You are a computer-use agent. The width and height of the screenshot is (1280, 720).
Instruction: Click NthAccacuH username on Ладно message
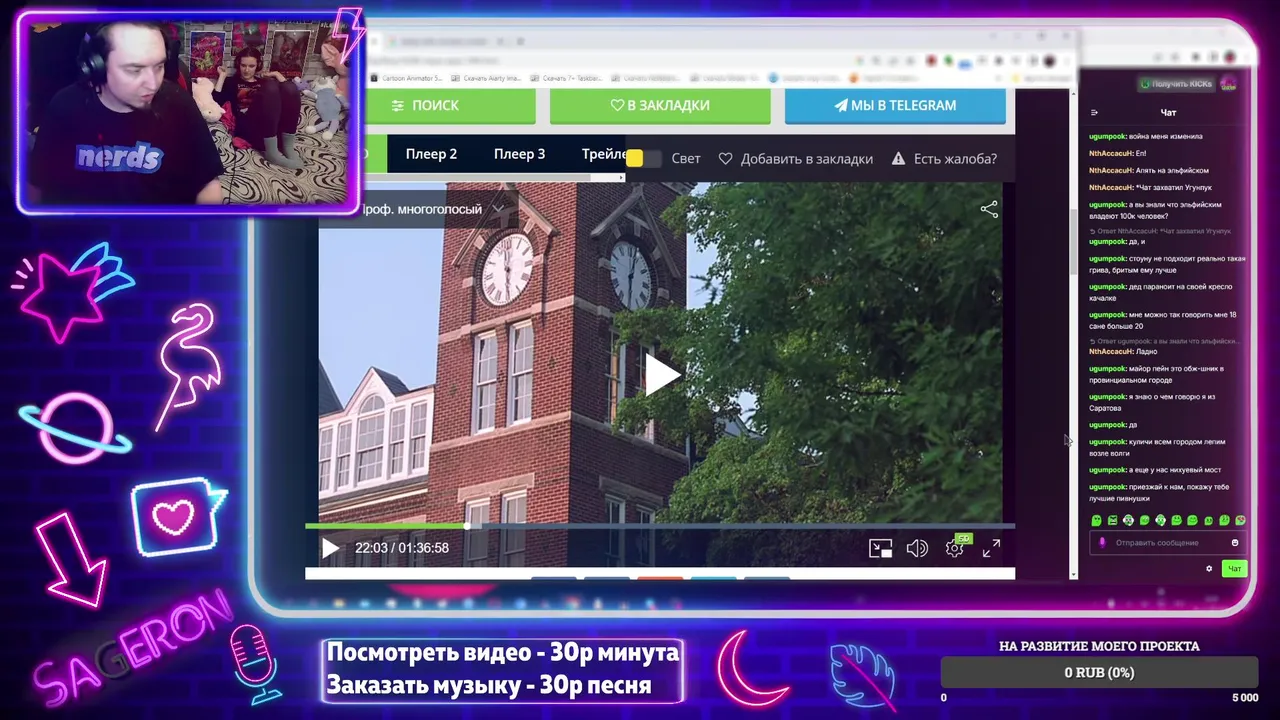1110,351
